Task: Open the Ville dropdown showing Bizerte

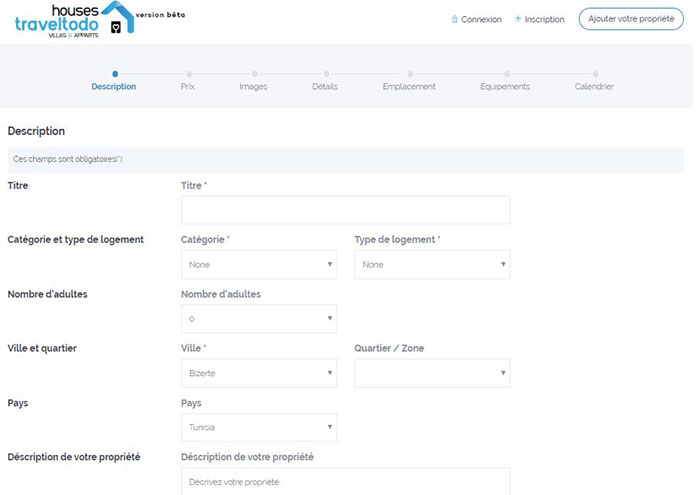Action: pyautogui.click(x=258, y=373)
